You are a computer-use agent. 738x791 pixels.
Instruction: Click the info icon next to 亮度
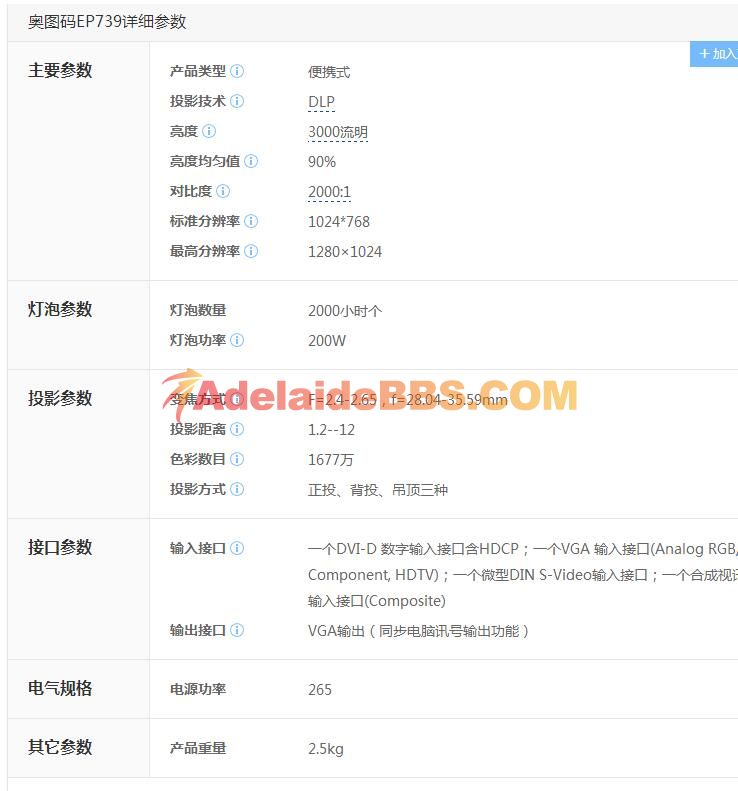[x=209, y=132]
